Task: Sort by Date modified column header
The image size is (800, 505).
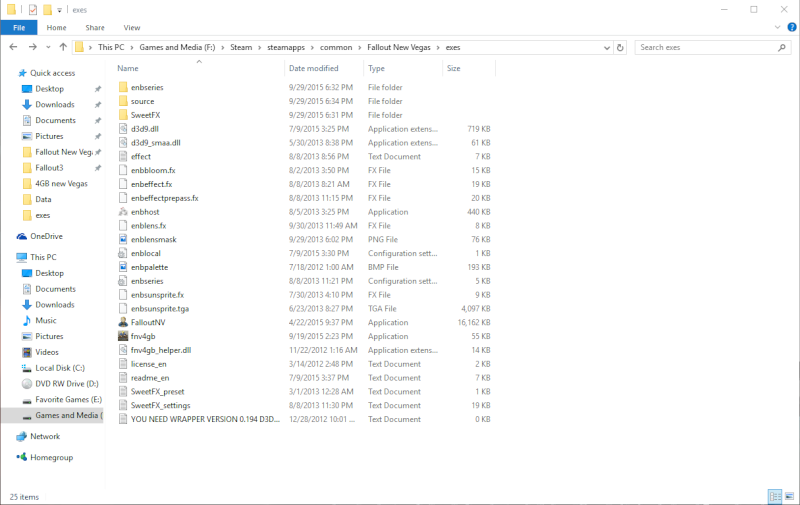Action: [314, 68]
